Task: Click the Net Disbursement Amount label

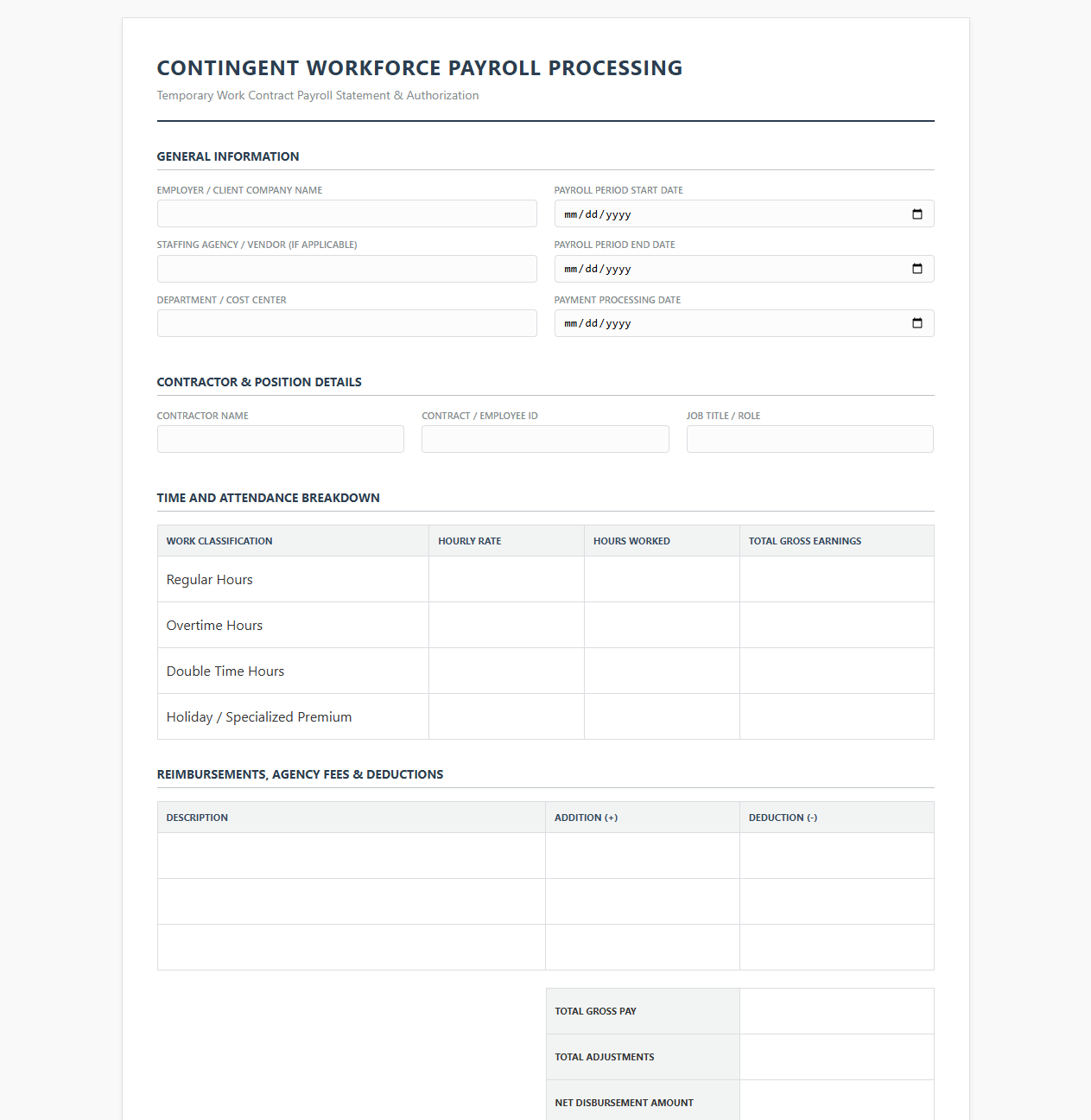Action: tap(625, 1103)
